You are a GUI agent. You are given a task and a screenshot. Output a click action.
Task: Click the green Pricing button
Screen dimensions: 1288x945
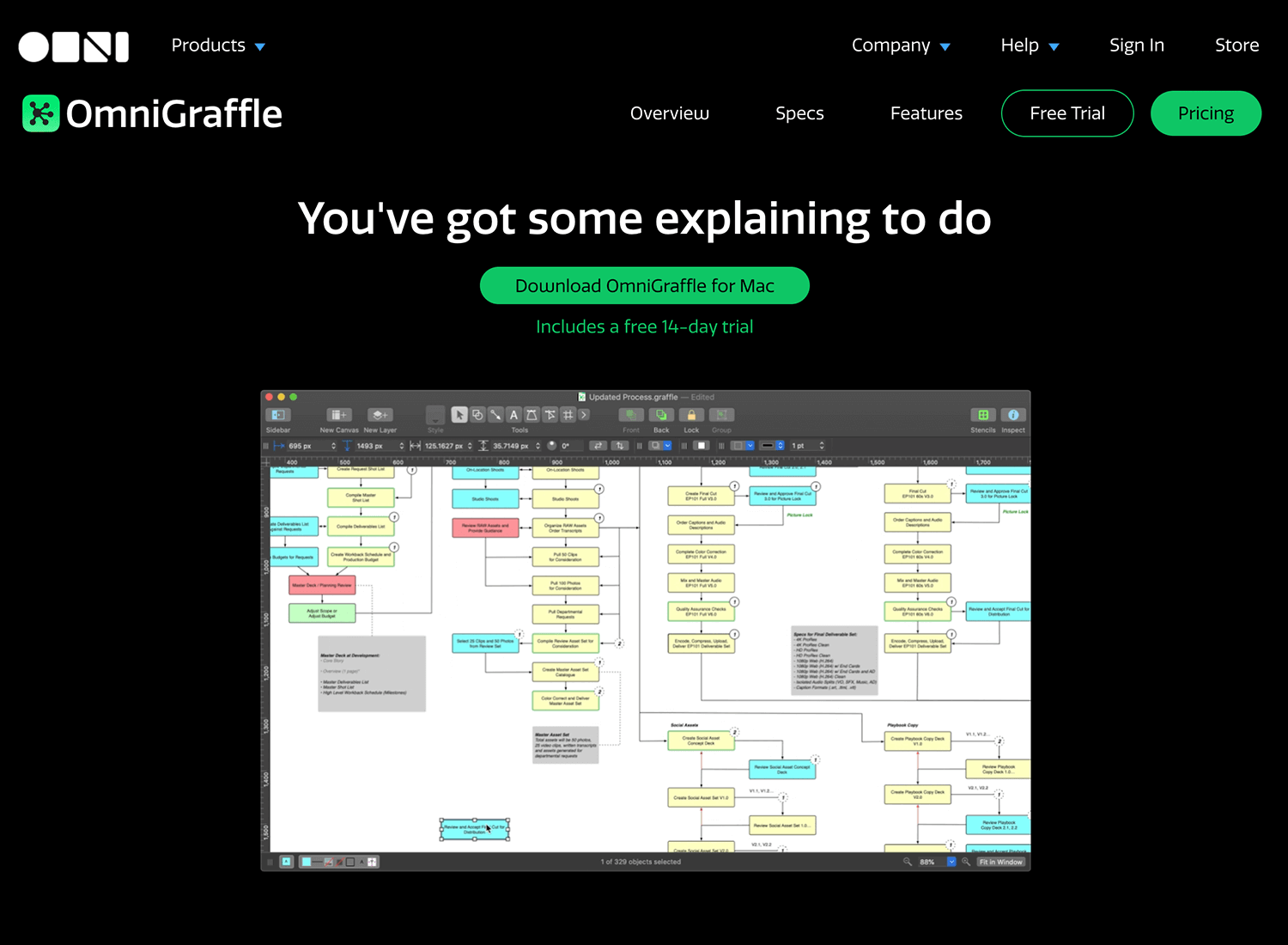click(1206, 113)
